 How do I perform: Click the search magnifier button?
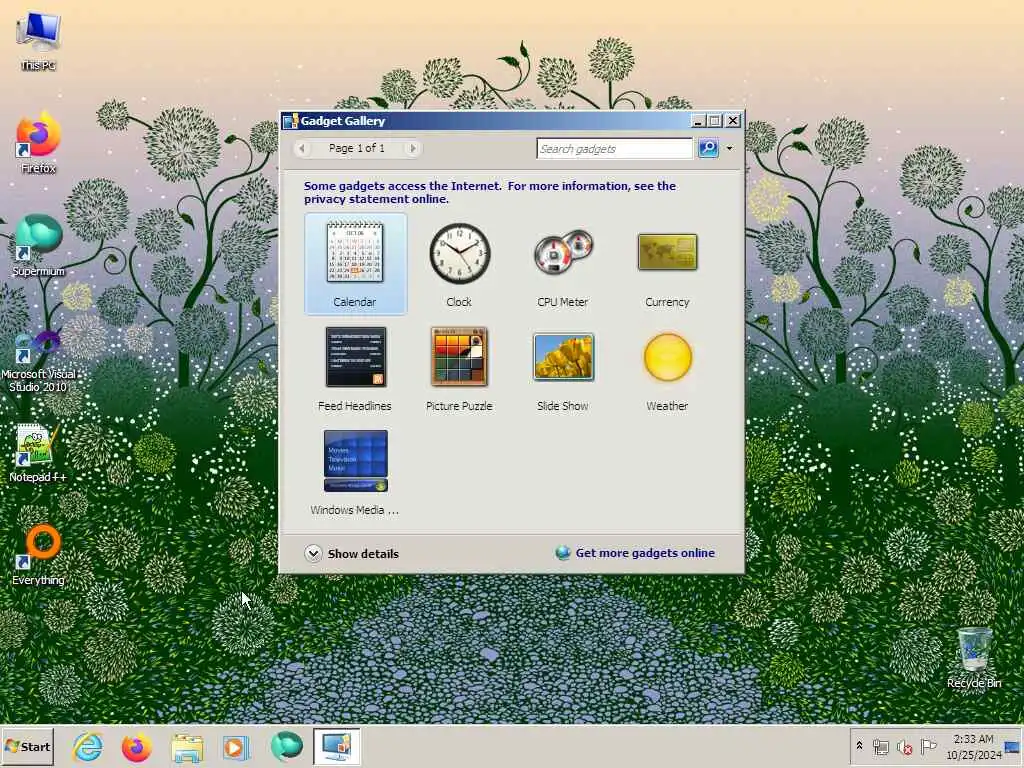708,148
